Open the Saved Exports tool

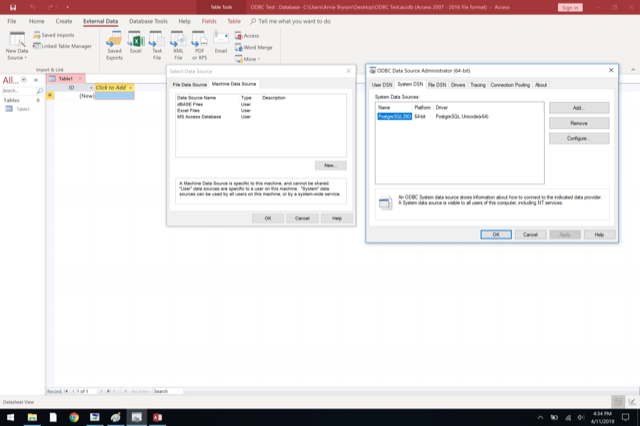click(x=113, y=43)
